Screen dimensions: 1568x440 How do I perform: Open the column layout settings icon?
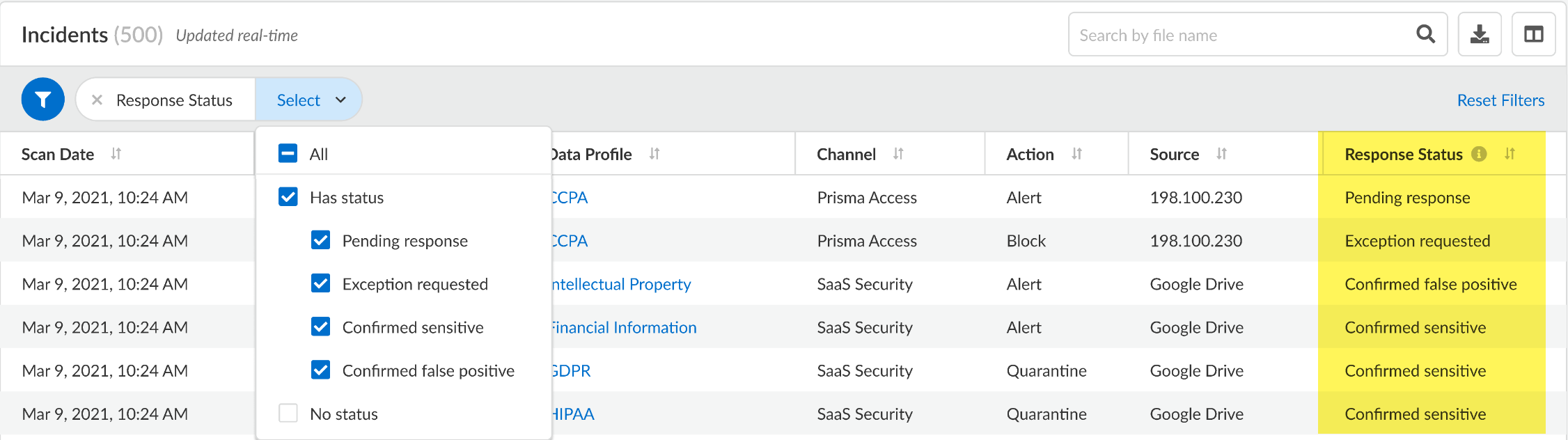pyautogui.click(x=1533, y=34)
